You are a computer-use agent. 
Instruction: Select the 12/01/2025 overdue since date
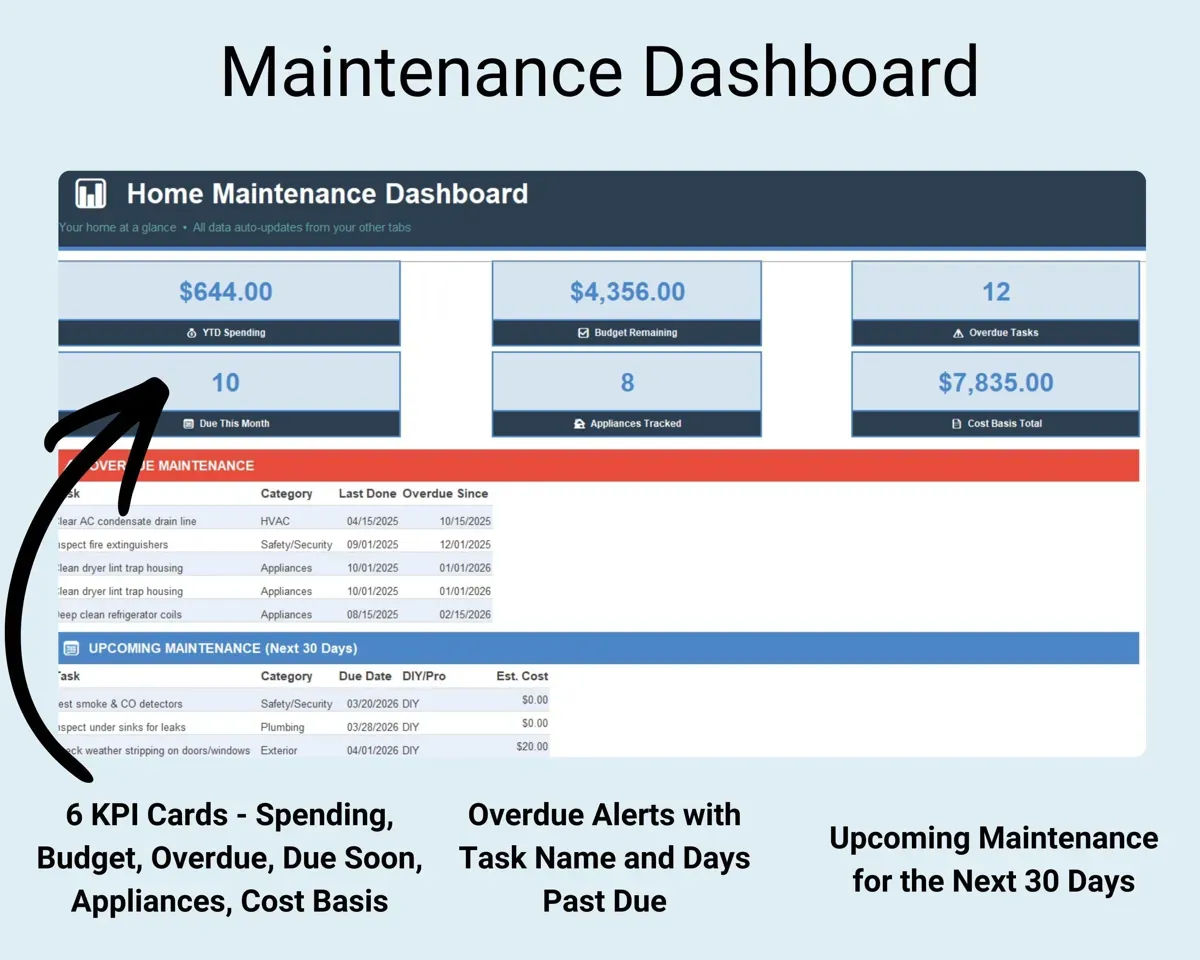pyautogui.click(x=465, y=545)
